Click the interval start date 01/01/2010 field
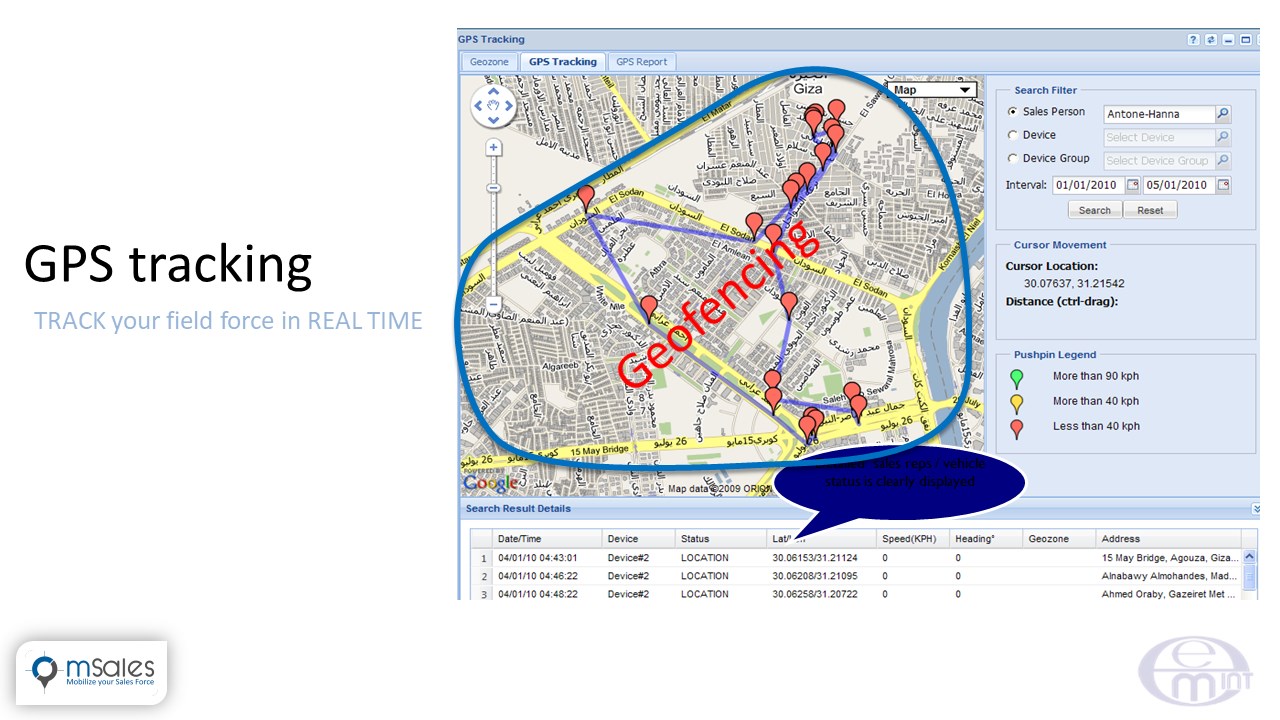This screenshot has width=1280, height=720. pyautogui.click(x=1088, y=185)
